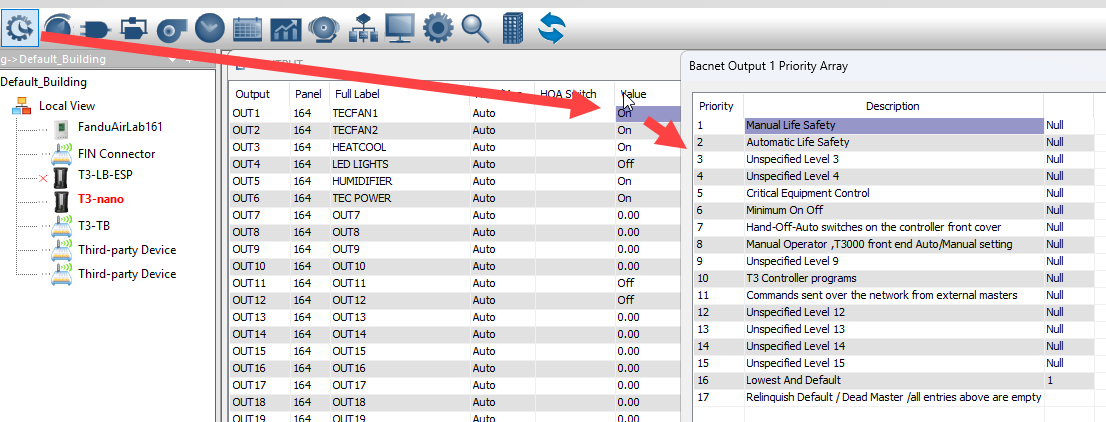
Task: Click the gear-clock icon in the toolbar
Action: coord(20,27)
